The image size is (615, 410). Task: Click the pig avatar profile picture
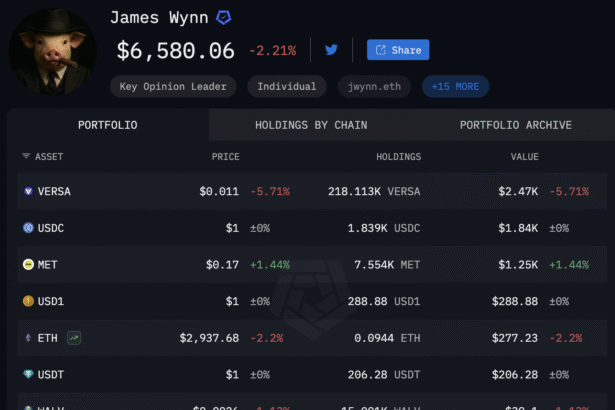coord(51,50)
